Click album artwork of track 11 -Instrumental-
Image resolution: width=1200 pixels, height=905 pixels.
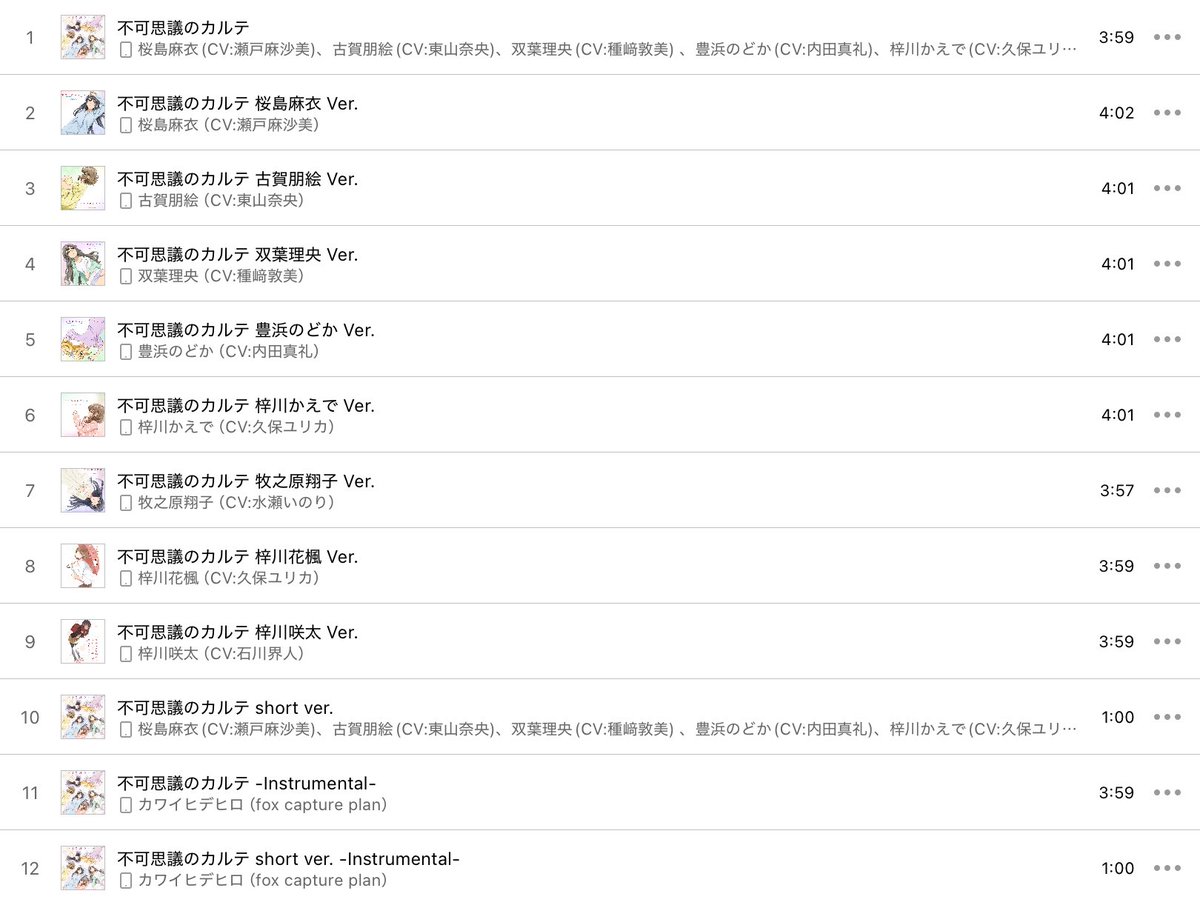point(83,792)
